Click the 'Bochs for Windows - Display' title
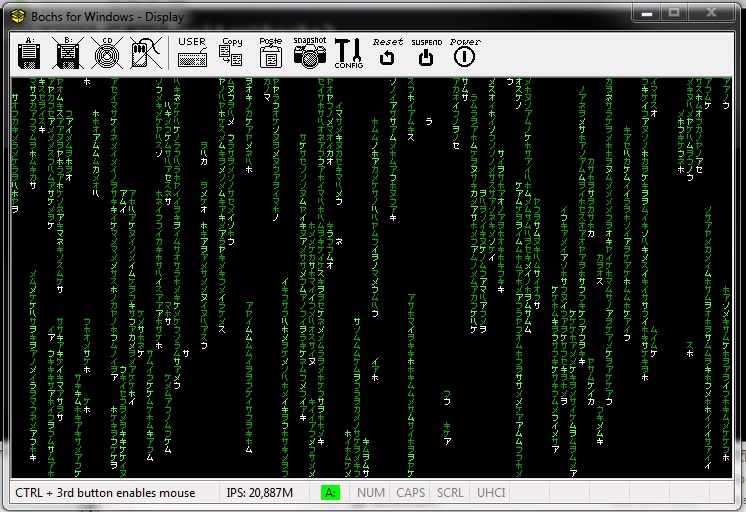This screenshot has height=512, width=746. (108, 17)
